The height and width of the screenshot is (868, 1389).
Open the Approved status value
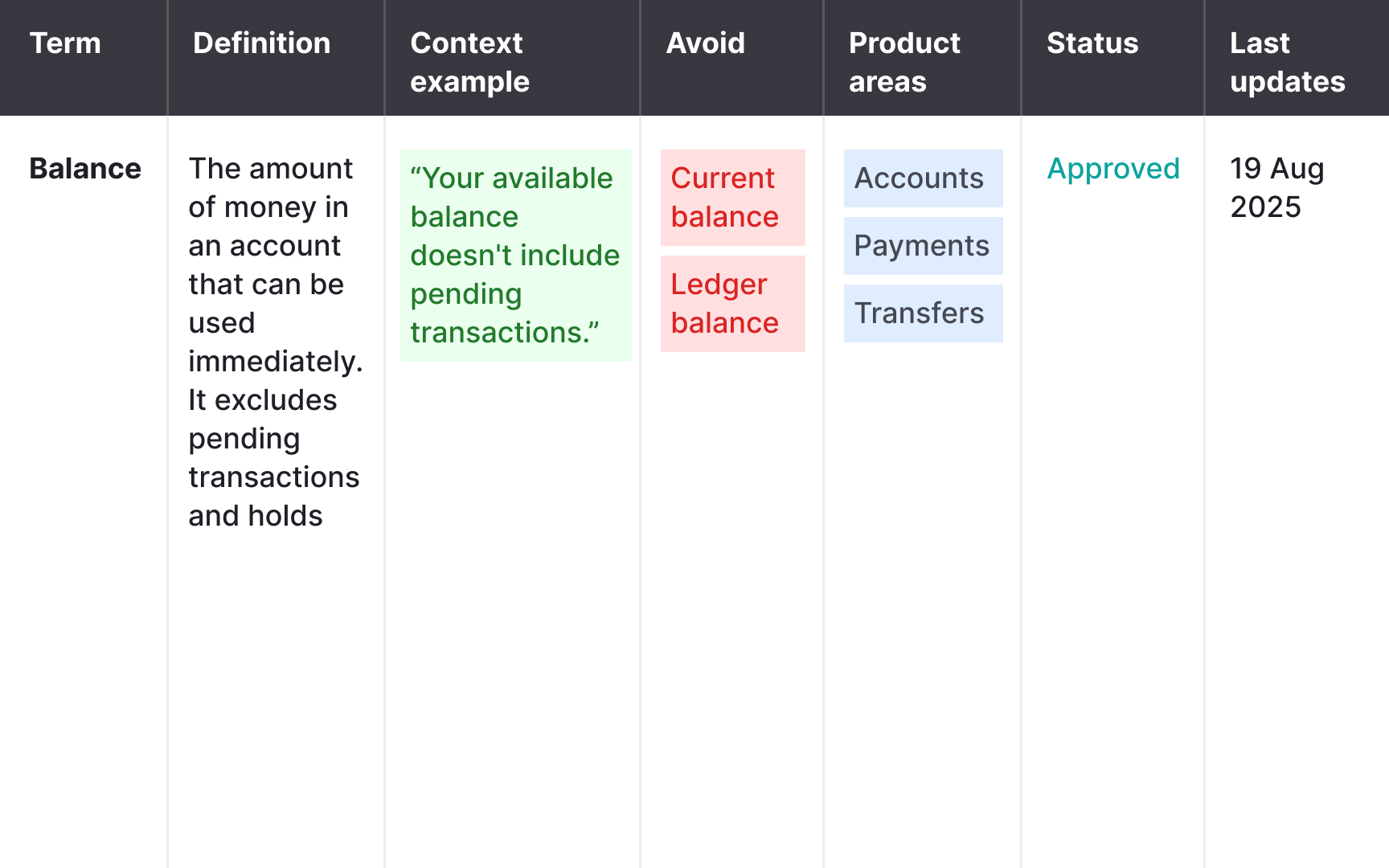(1112, 169)
